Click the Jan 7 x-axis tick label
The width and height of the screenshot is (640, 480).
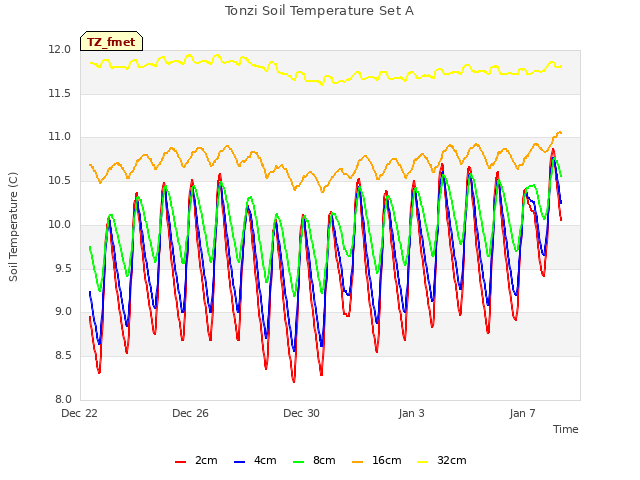522,413
